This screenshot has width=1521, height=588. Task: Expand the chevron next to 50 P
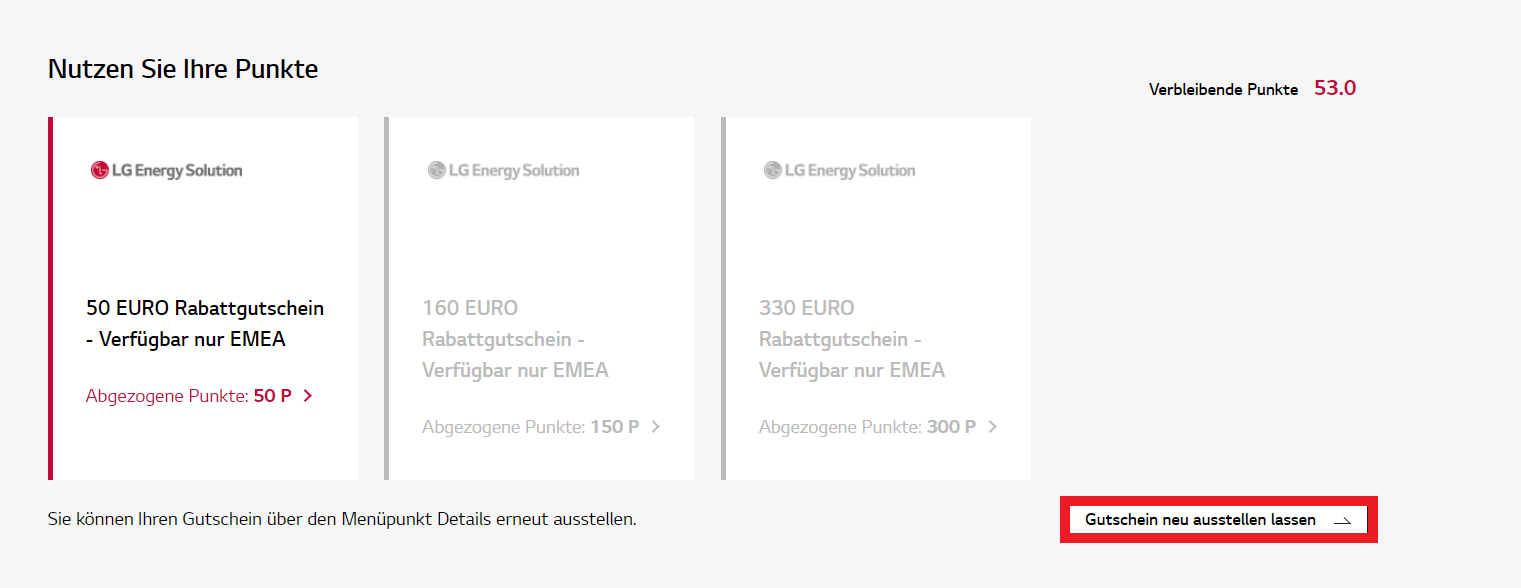pyautogui.click(x=308, y=396)
